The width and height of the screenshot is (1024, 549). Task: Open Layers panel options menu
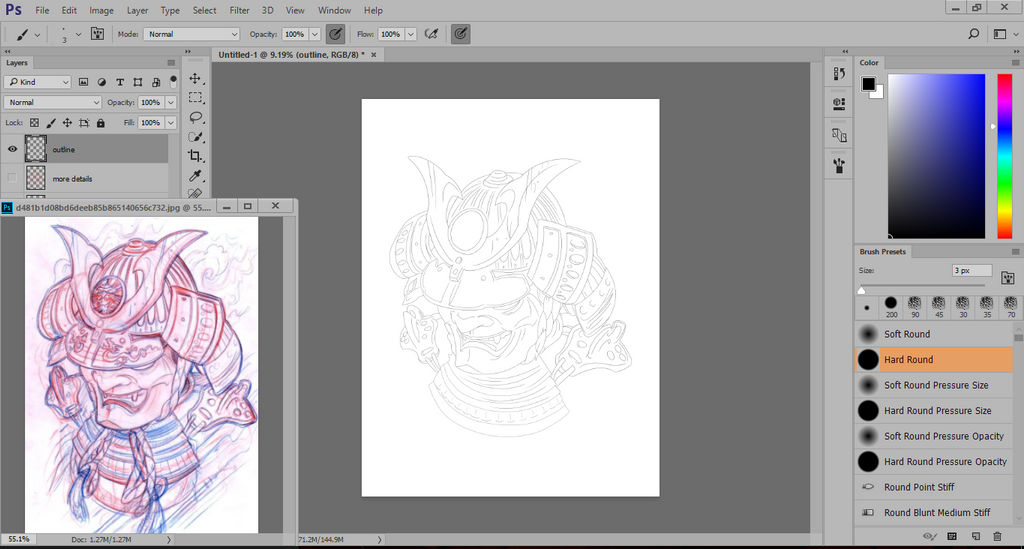click(171, 63)
